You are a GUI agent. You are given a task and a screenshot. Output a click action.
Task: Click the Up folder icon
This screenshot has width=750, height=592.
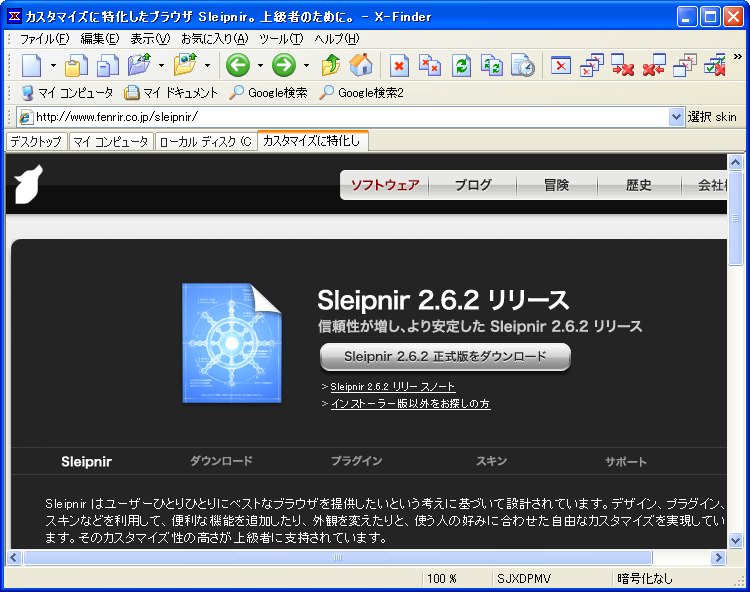click(x=331, y=66)
